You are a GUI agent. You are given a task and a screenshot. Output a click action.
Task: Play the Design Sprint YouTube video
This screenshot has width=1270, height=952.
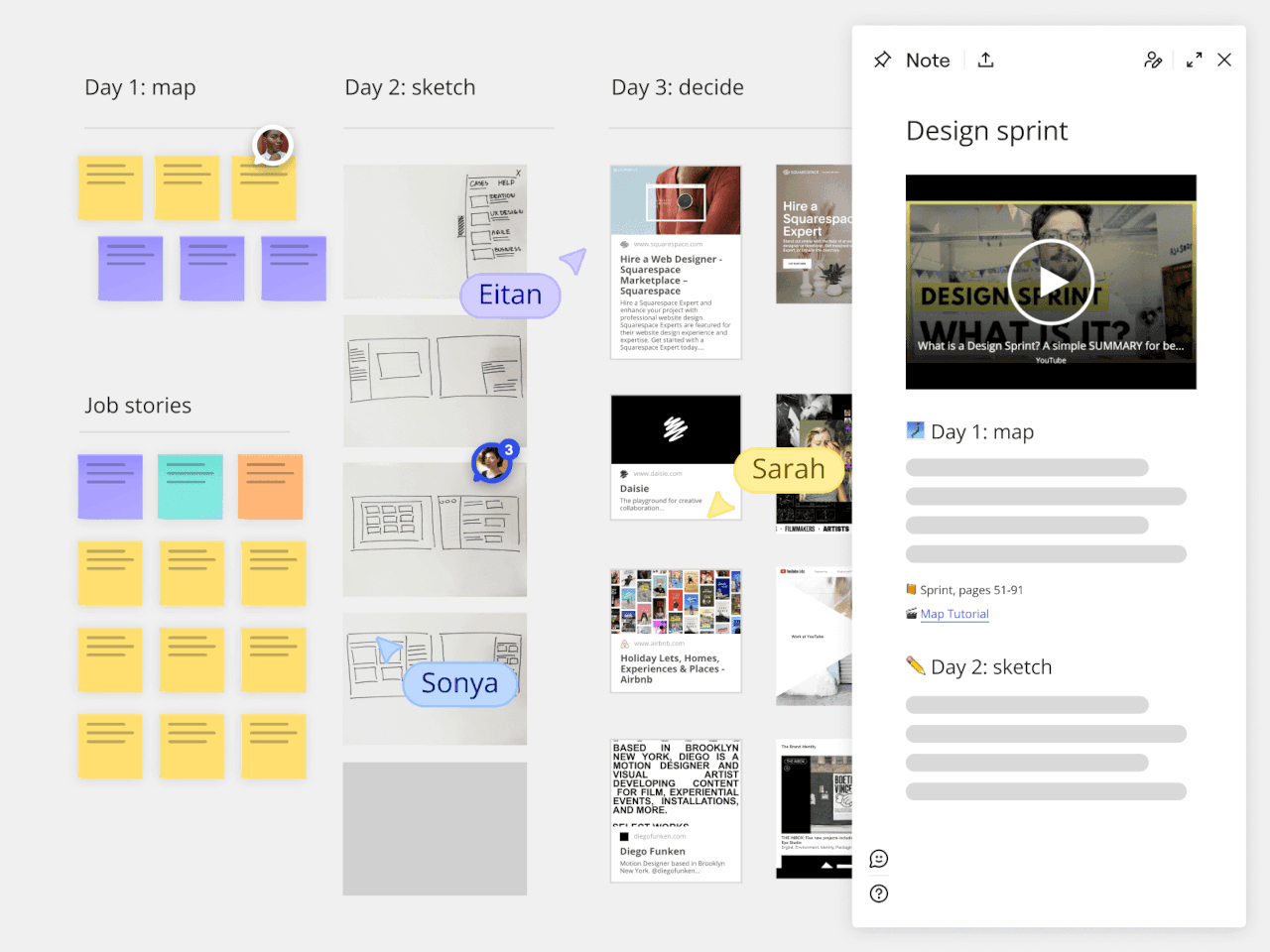(1050, 282)
